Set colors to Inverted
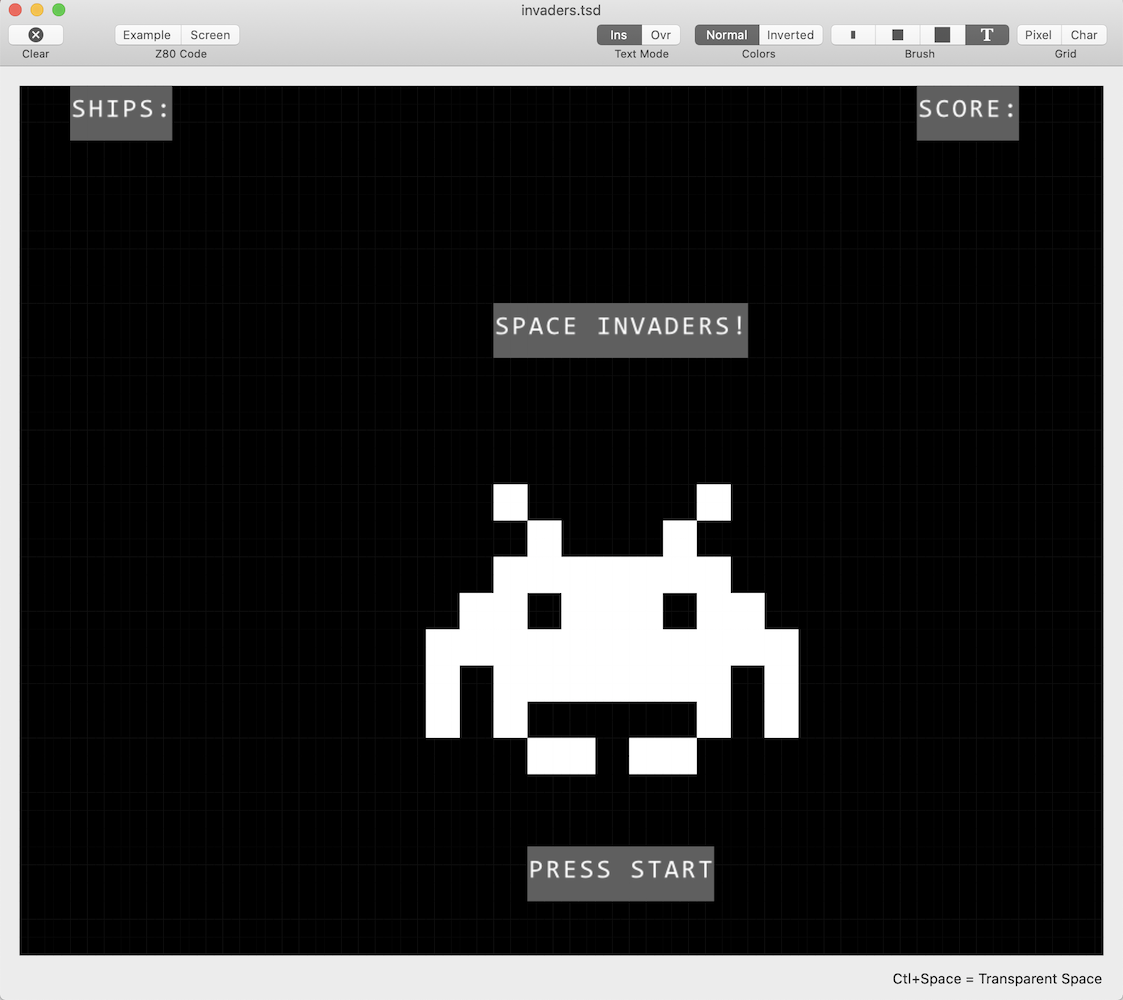Screen dimensions: 1123x1000 coord(790,35)
